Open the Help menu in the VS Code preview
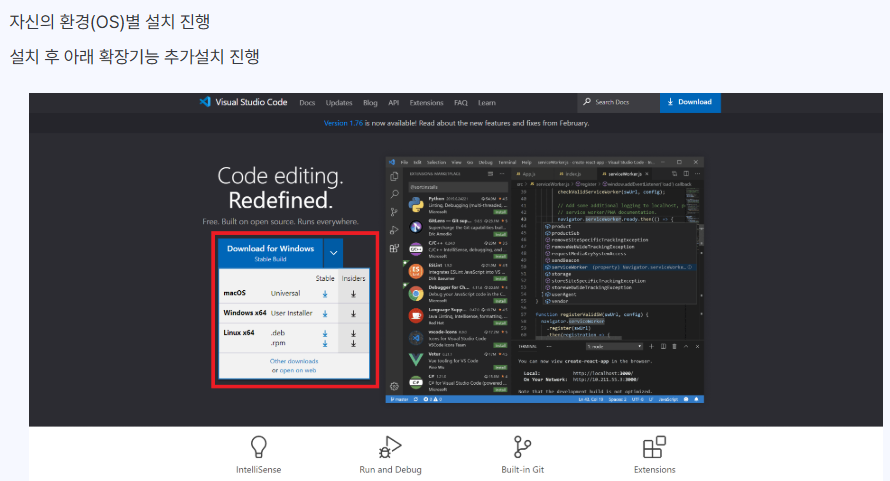The width and height of the screenshot is (890, 481). click(x=526, y=162)
